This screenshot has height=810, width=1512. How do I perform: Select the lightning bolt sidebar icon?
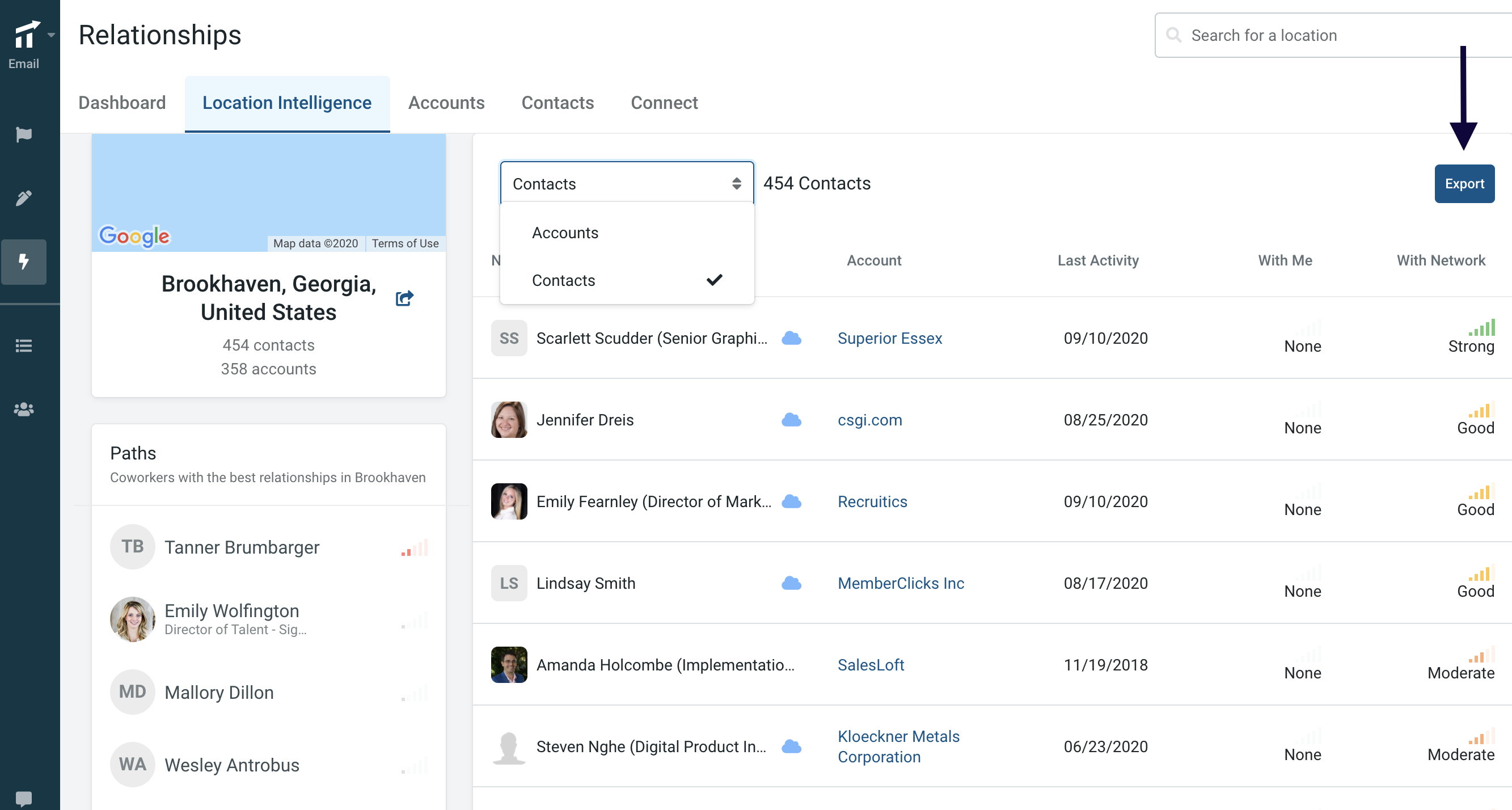23,262
